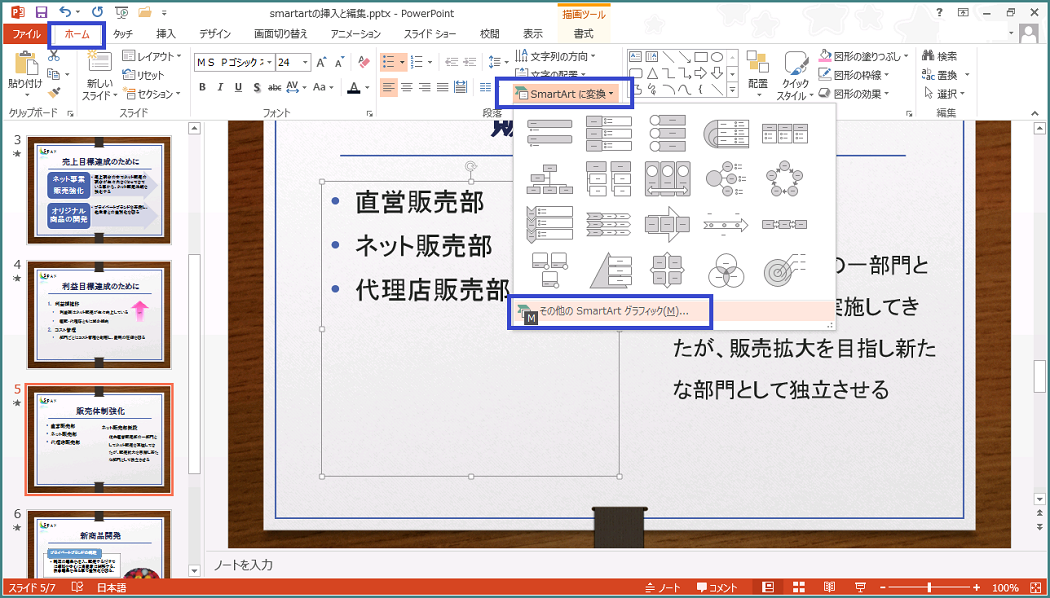The height and width of the screenshot is (598, 1050).
Task: Toggle center text alignment
Action: (406, 86)
